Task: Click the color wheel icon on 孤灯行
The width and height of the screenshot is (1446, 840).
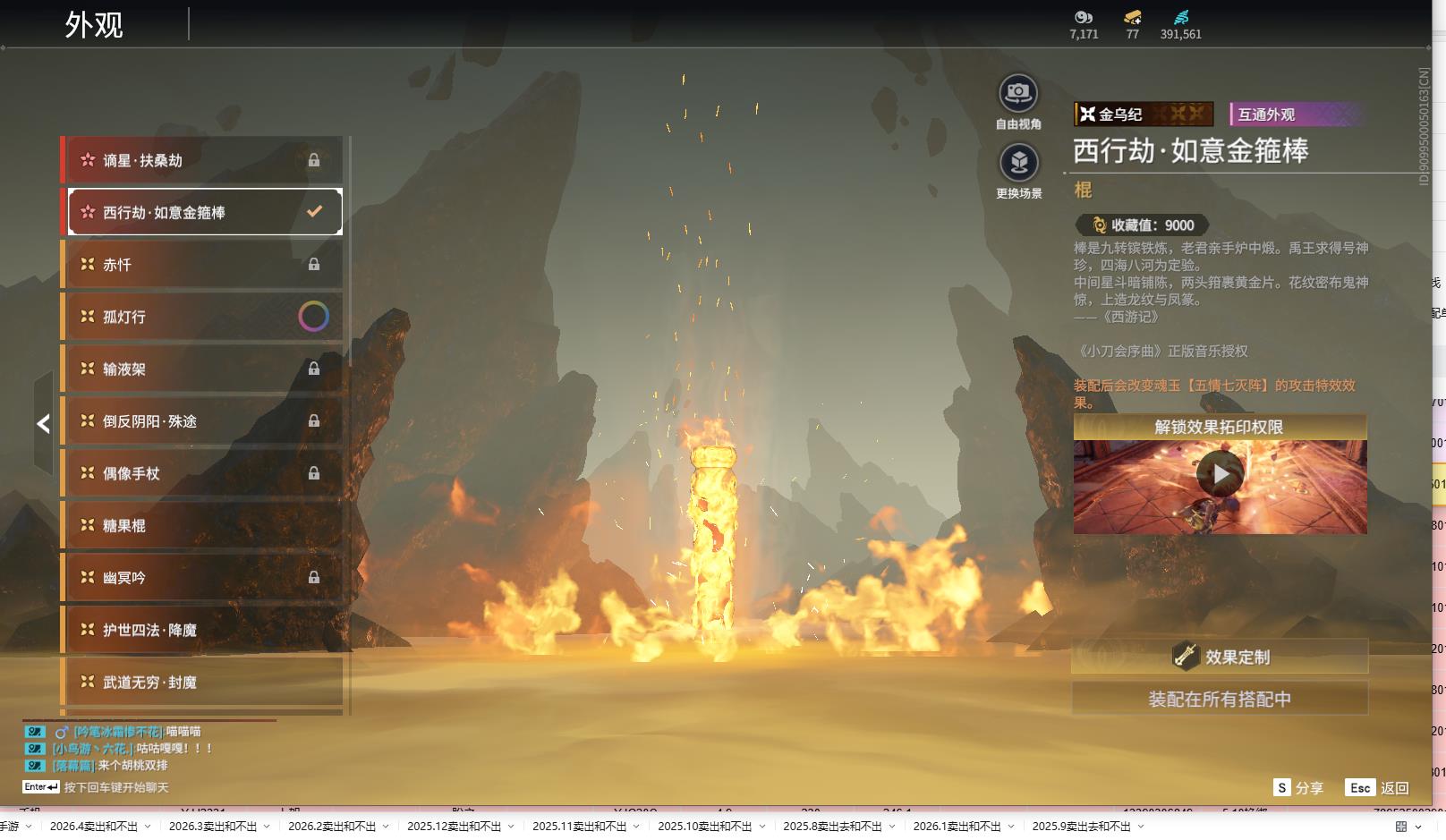Action: pyautogui.click(x=313, y=316)
